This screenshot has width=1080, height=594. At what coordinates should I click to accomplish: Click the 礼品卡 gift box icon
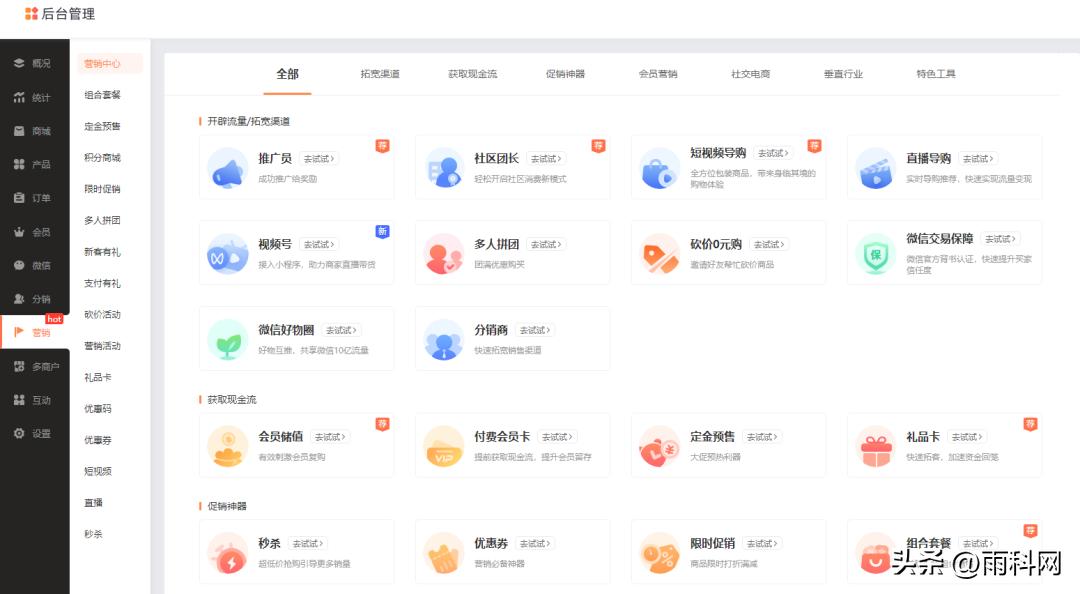877,446
